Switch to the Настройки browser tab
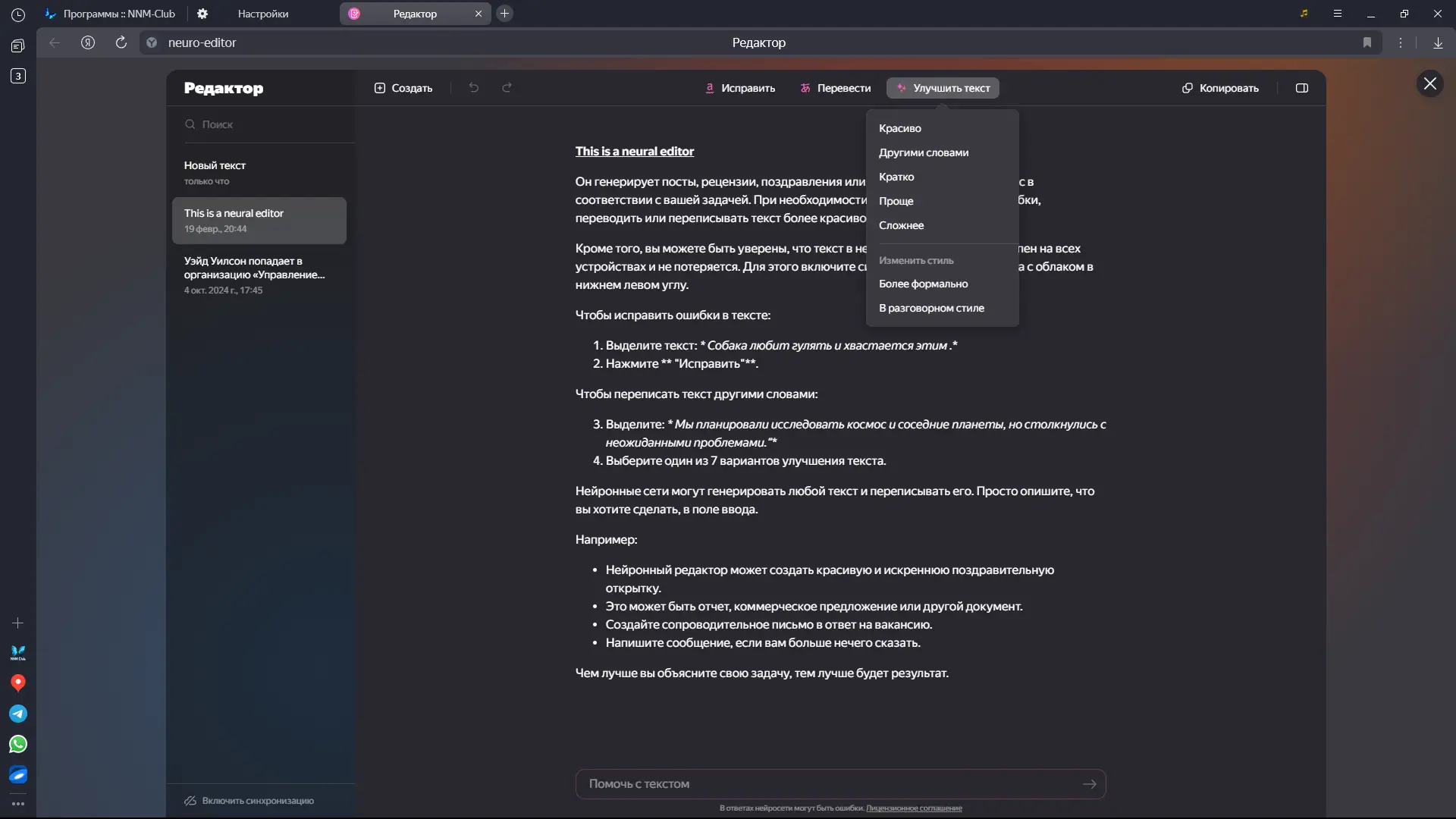 (x=262, y=14)
